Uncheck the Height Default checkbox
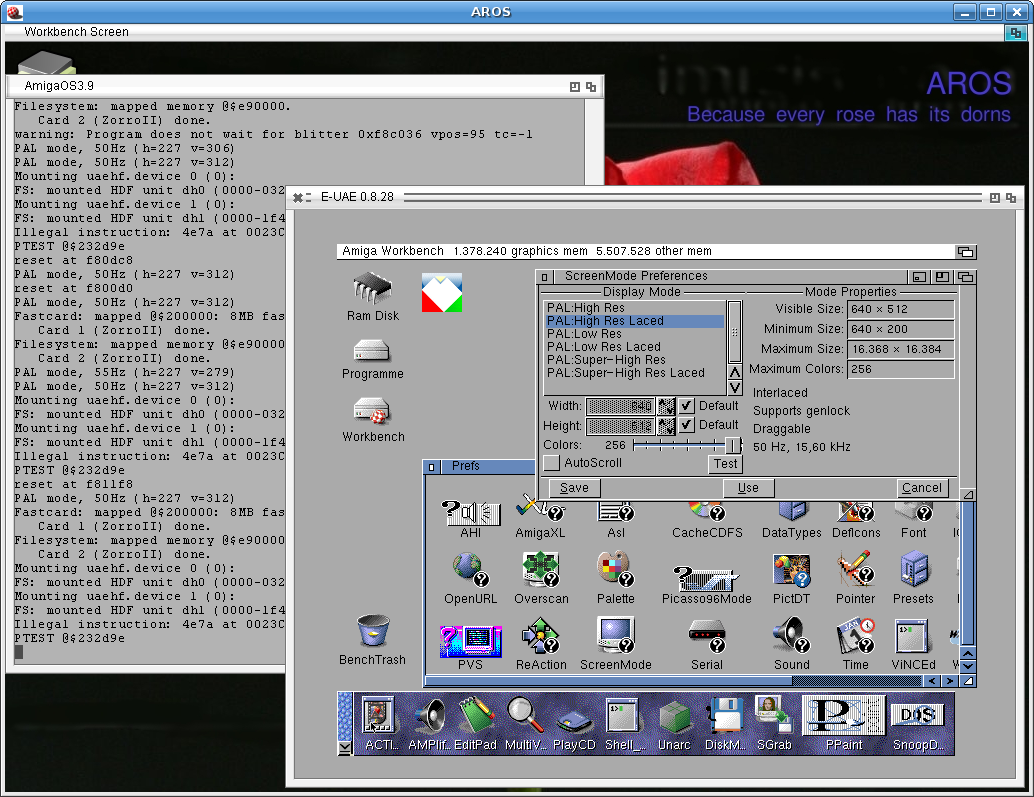 click(686, 425)
